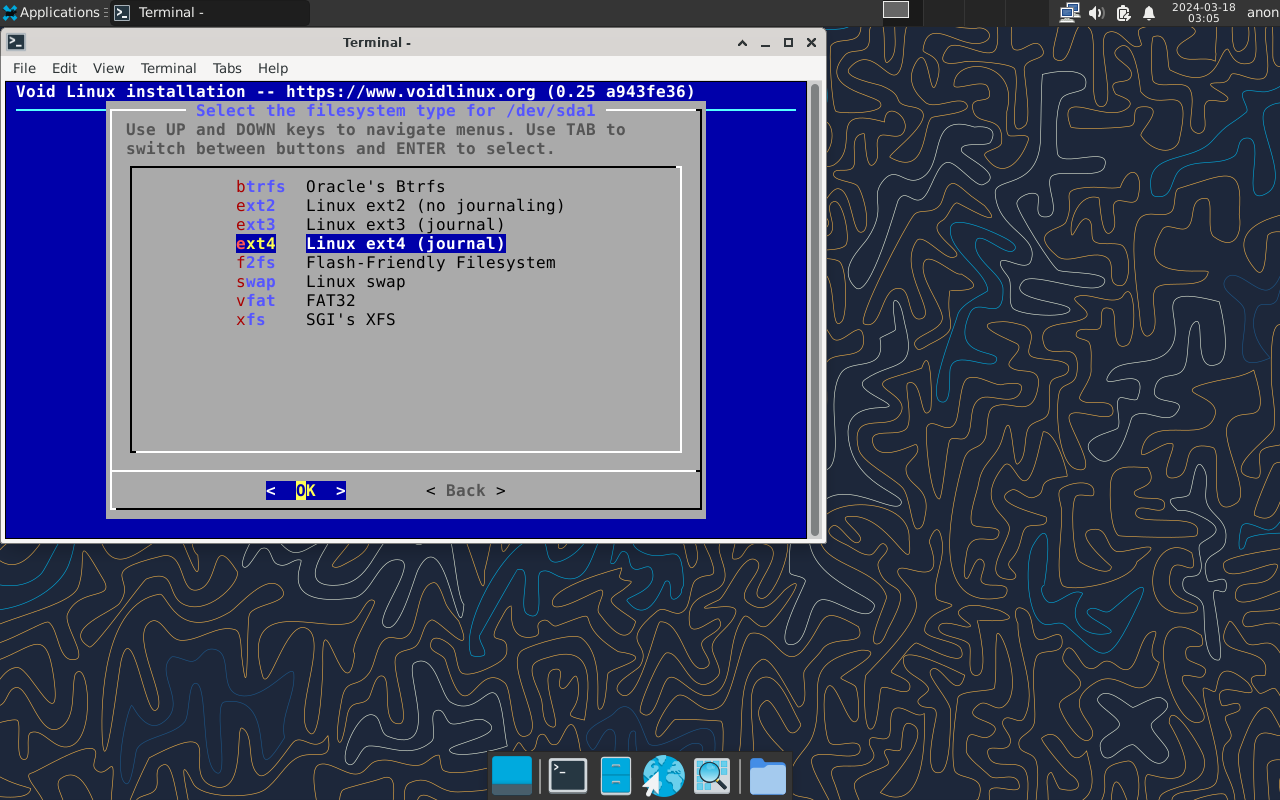This screenshot has width=1280, height=800.
Task: Select the ext3 filesystem option
Action: pyautogui.click(x=256, y=225)
